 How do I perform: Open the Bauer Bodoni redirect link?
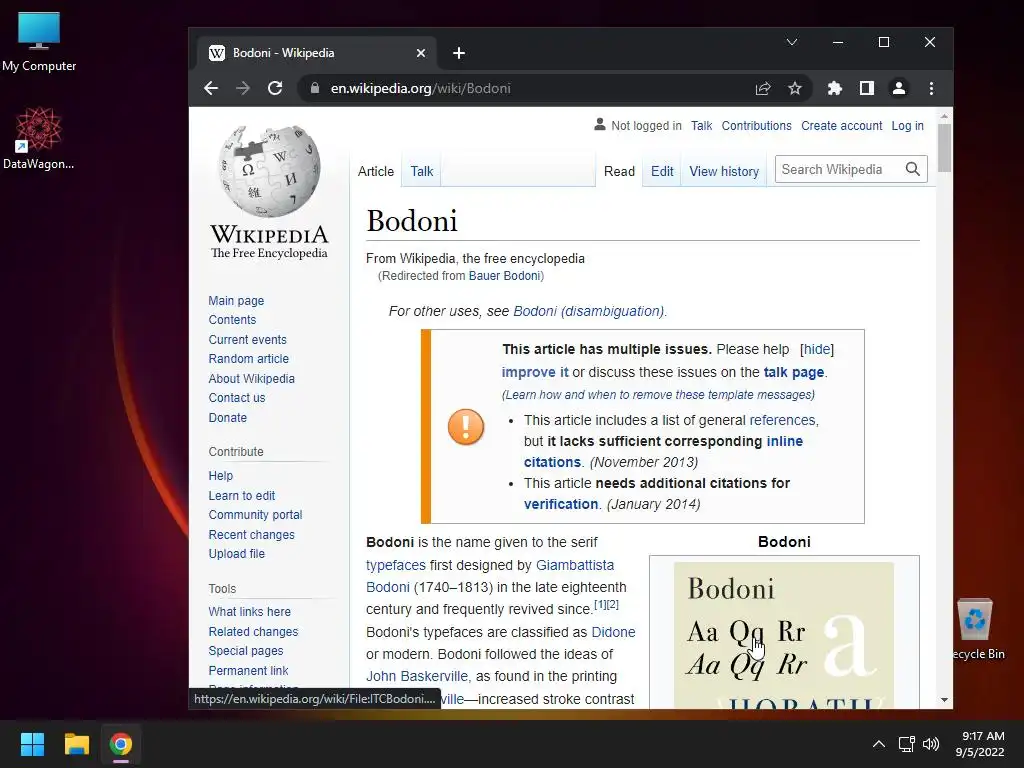(504, 276)
